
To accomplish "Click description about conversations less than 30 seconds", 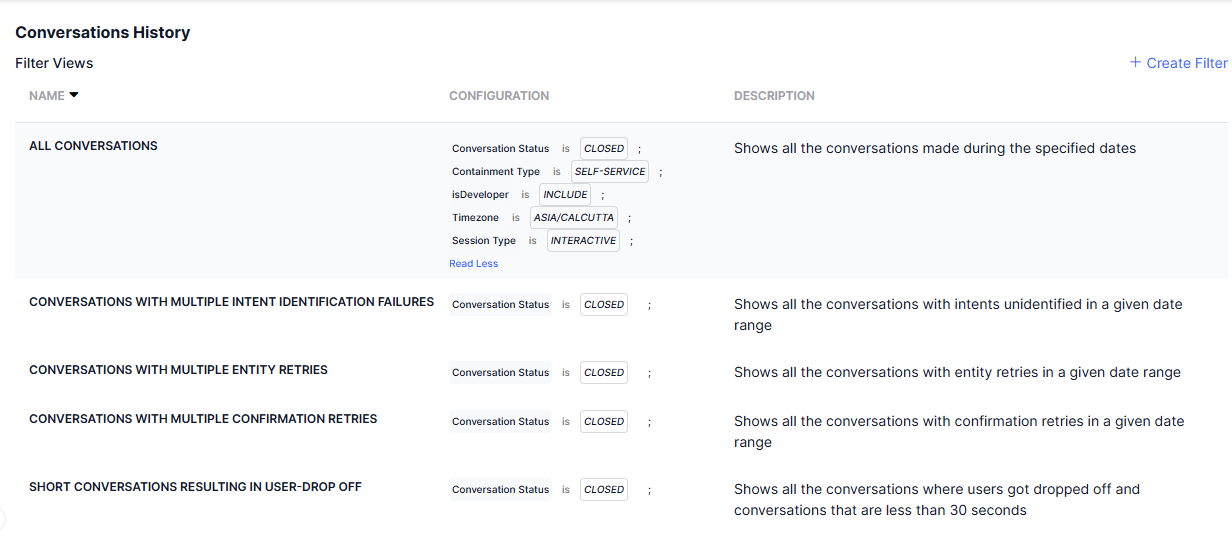I will (937, 500).
